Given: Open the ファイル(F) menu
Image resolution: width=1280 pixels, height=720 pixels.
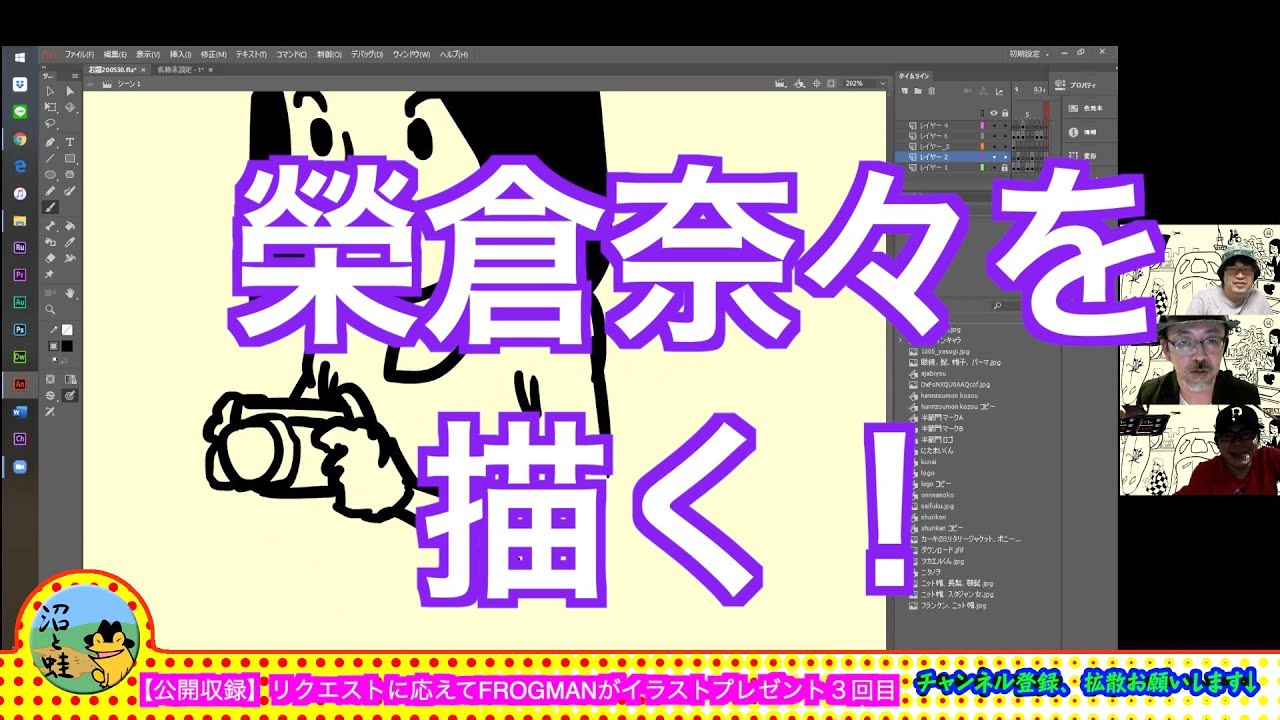Looking at the screenshot, I should coord(79,54).
